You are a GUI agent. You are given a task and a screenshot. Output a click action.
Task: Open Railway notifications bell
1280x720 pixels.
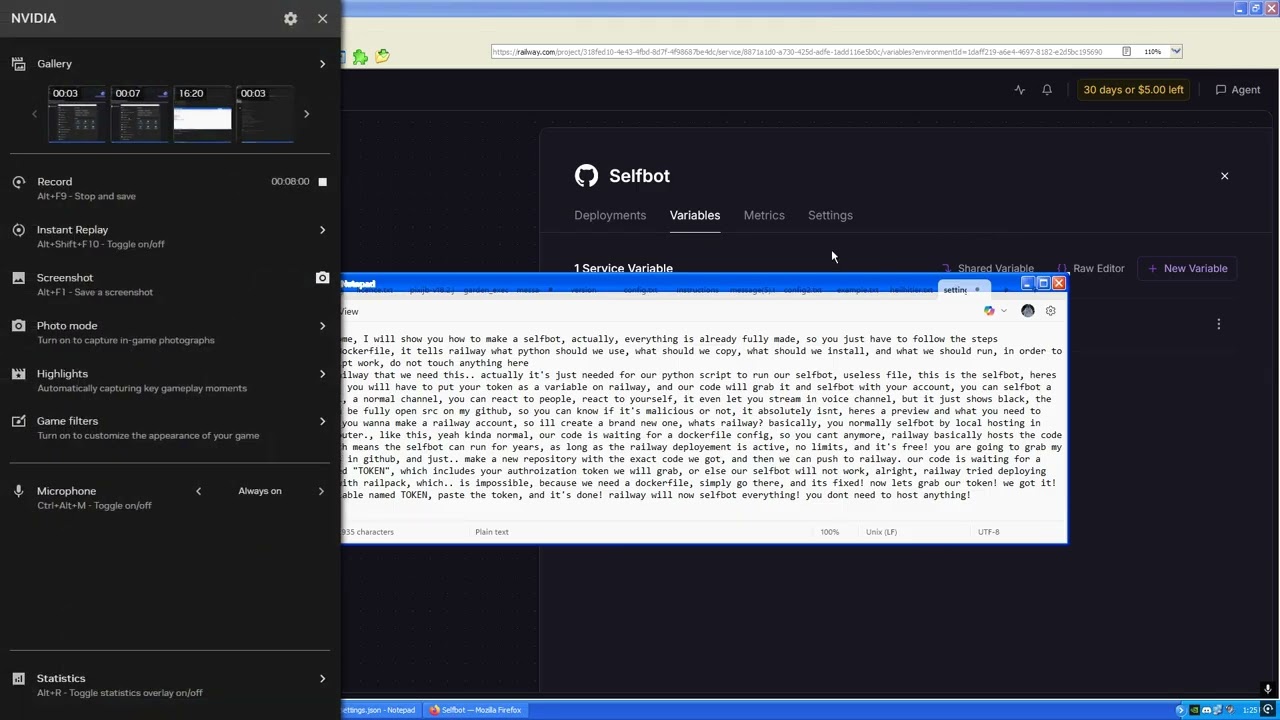[1047, 90]
